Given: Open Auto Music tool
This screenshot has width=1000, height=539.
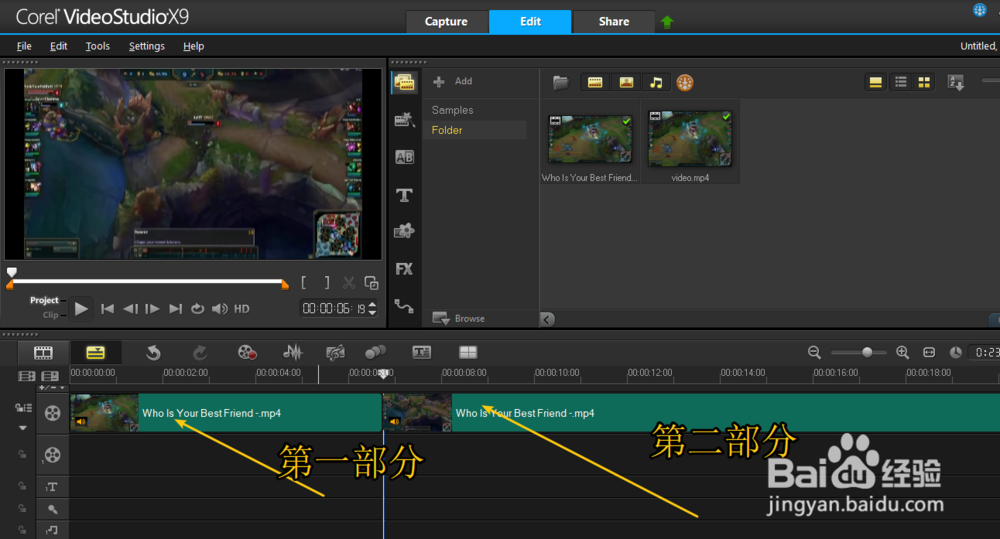Looking at the screenshot, I should click(335, 352).
